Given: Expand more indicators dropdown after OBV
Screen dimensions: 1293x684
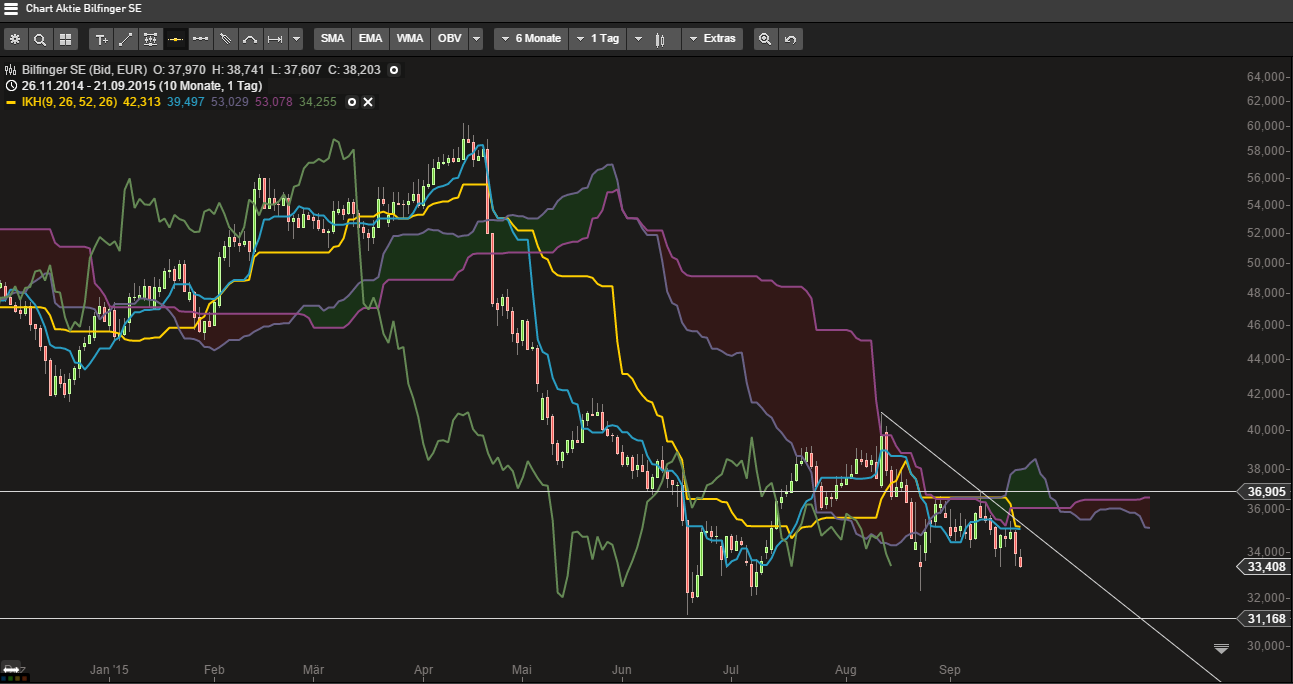Looking at the screenshot, I should click(476, 39).
